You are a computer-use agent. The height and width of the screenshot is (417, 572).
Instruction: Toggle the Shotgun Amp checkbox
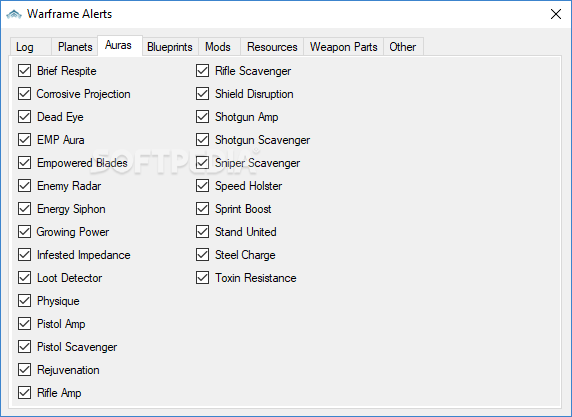[x=202, y=117]
